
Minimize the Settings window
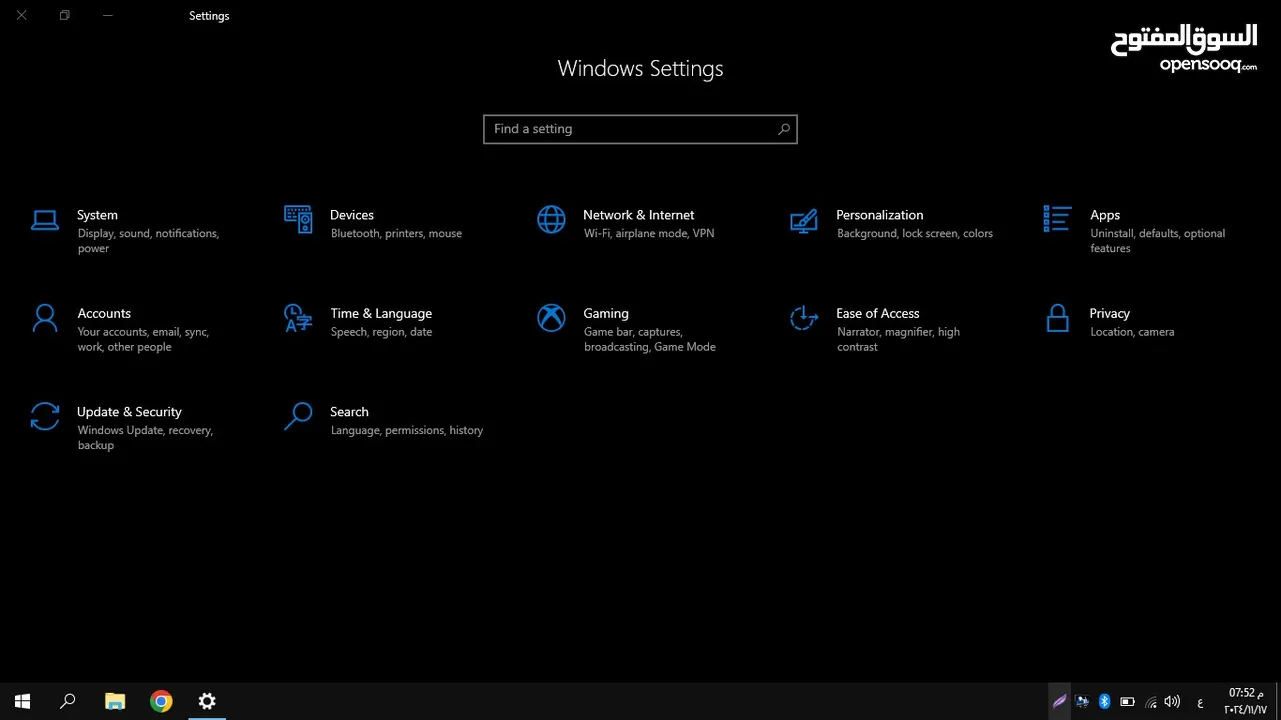(x=107, y=16)
